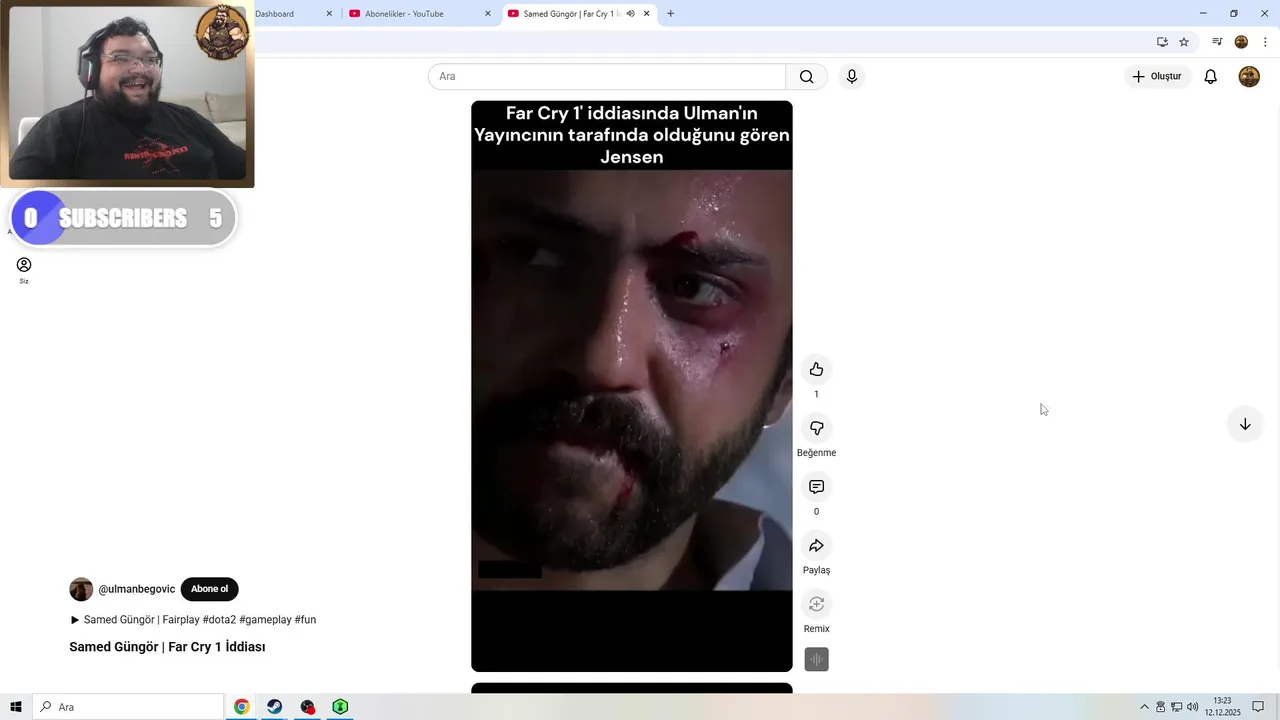Viewport: 1280px width, 720px height.
Task: Open a new browser tab with plus
Action: [x=670, y=14]
